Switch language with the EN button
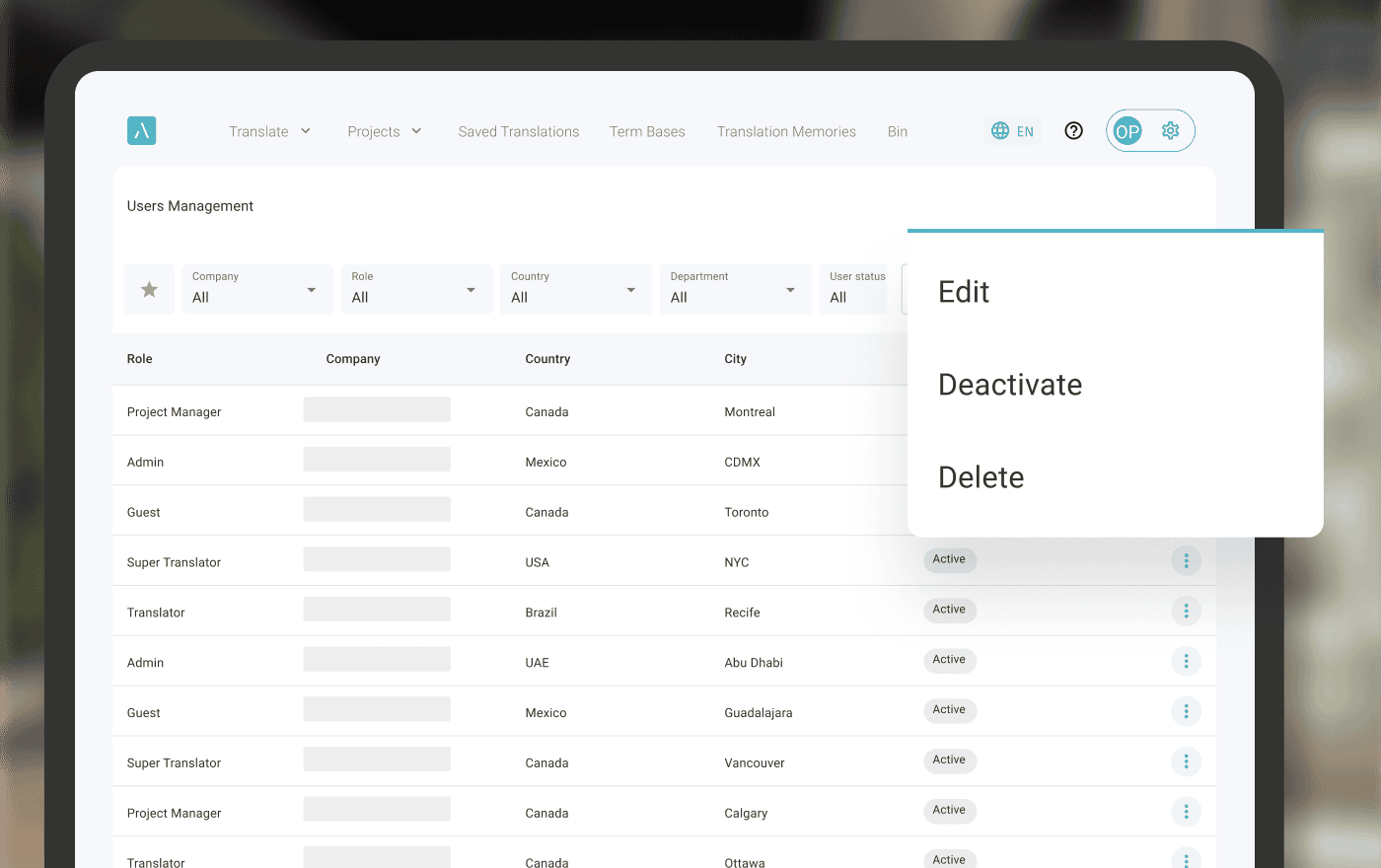1381x868 pixels. [1013, 131]
